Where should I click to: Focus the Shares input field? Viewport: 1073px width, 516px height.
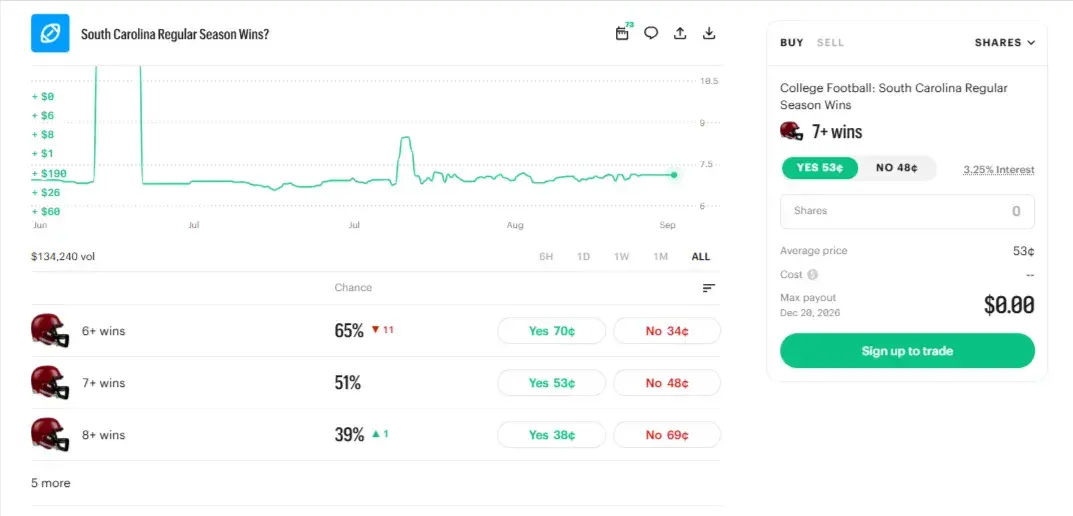tap(907, 211)
